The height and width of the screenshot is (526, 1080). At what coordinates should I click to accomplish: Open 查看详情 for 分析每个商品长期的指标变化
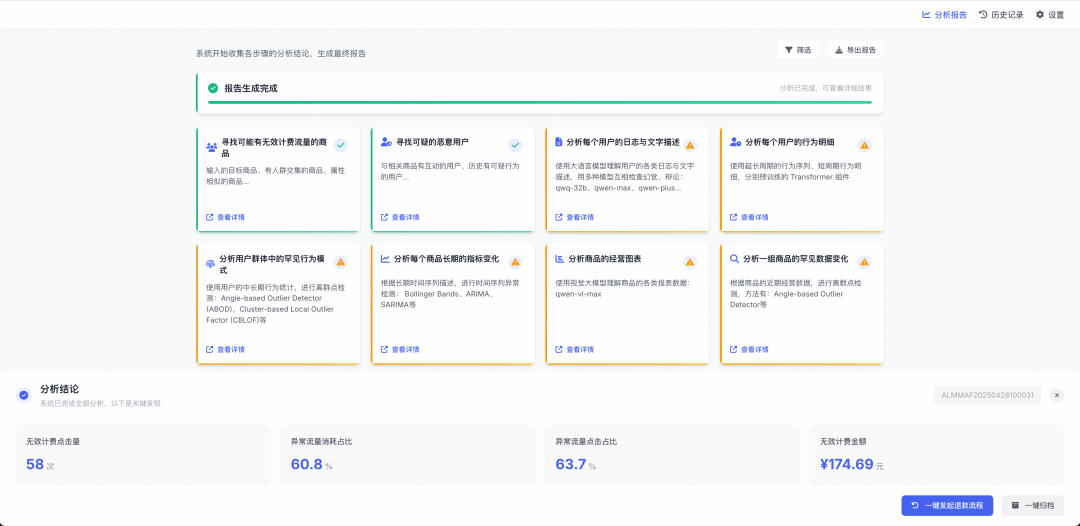coord(400,349)
